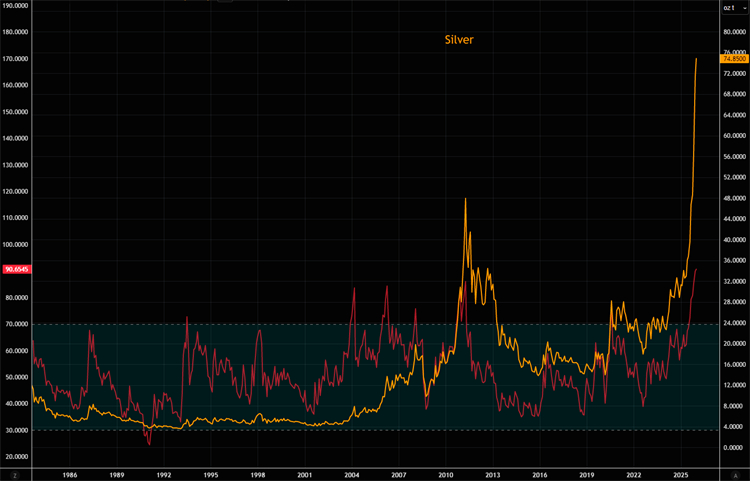Click the orange 74.8500 price label
Screen dimensions: 750x481
coord(733,59)
